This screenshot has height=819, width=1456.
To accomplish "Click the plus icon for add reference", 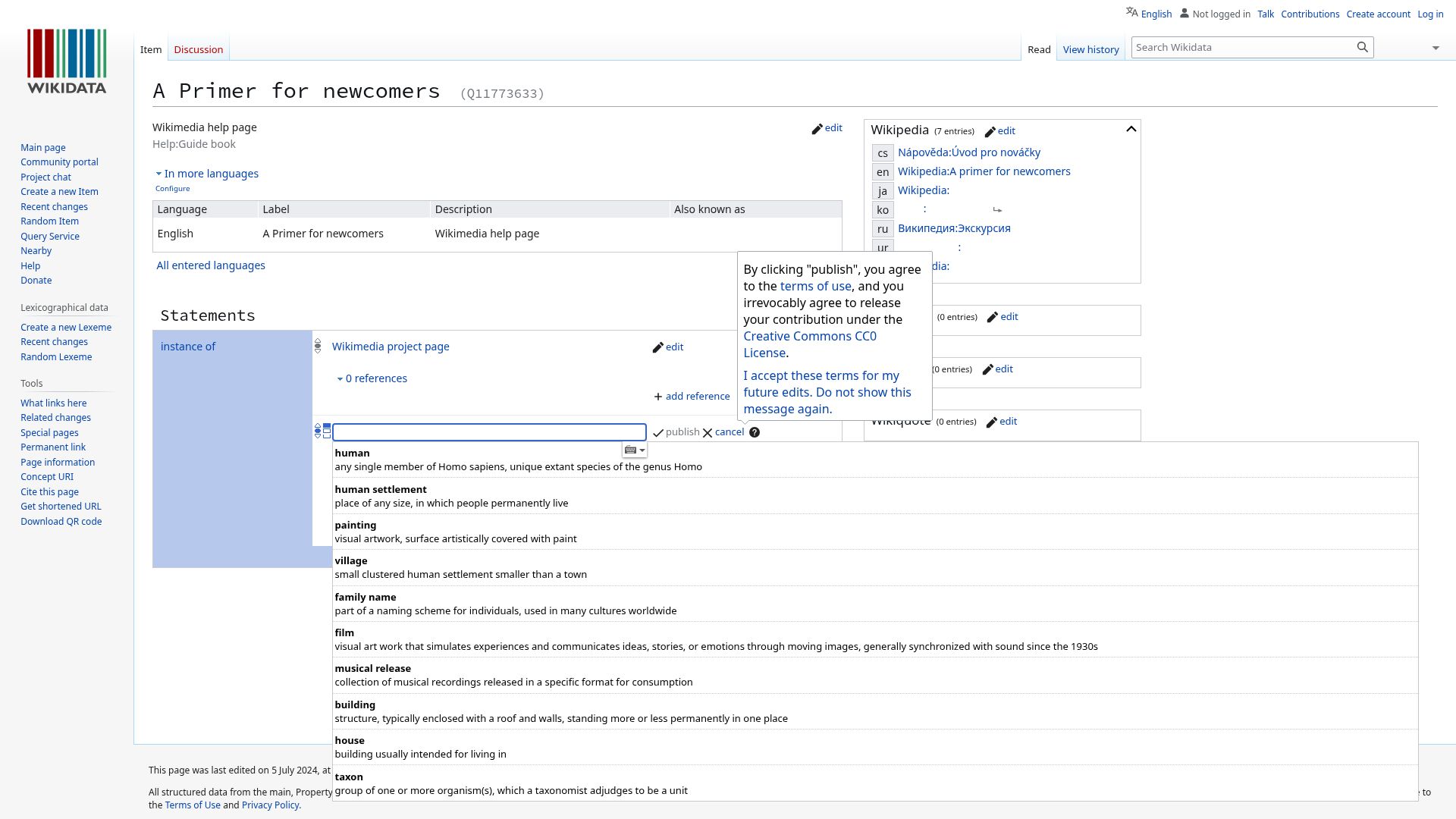I will pyautogui.click(x=657, y=397).
